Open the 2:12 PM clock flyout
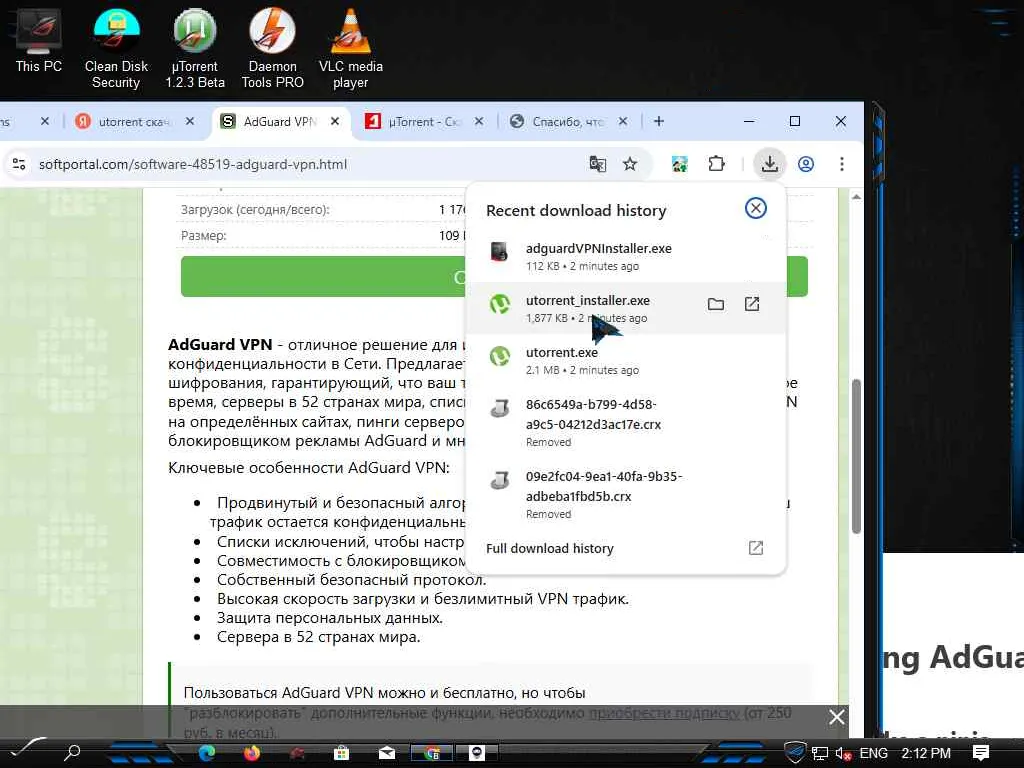Screen dimensions: 1024x768 coord(926,754)
